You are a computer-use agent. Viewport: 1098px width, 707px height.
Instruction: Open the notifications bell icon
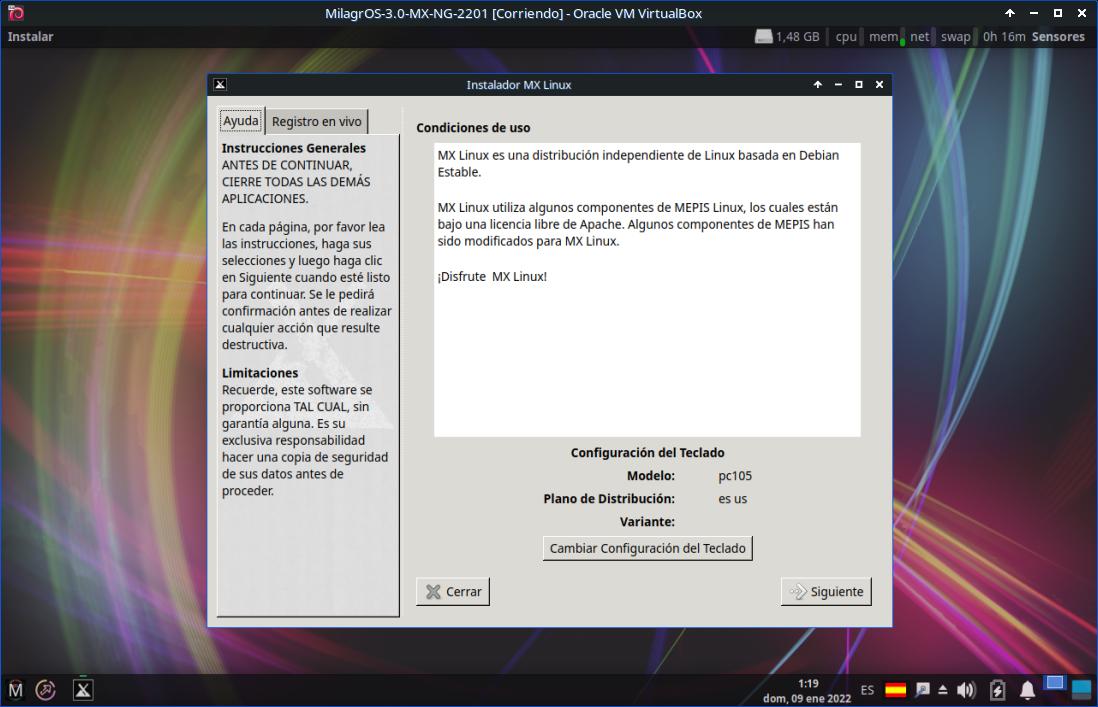pos(1027,690)
